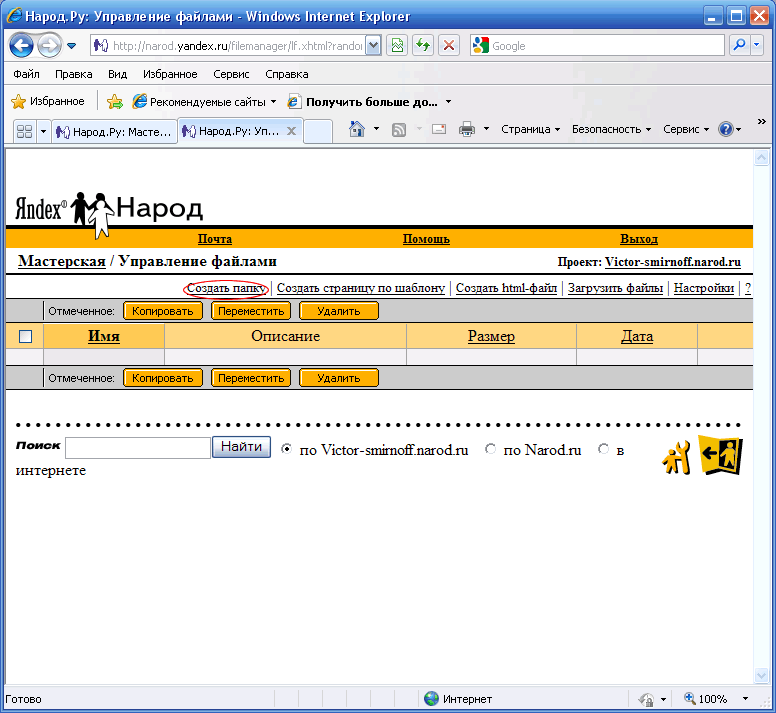
Task: Open the Страница command menu
Action: pos(530,129)
